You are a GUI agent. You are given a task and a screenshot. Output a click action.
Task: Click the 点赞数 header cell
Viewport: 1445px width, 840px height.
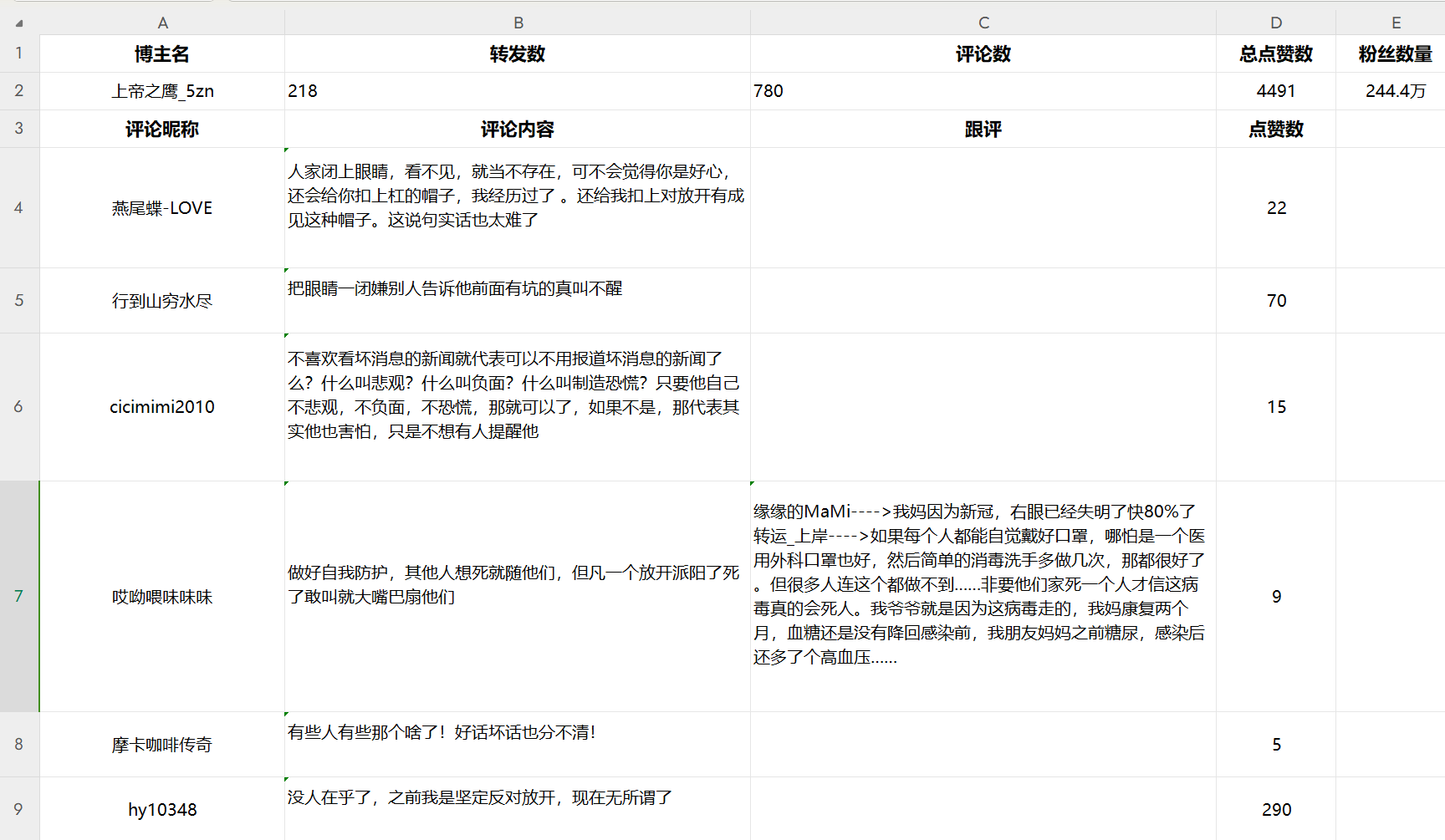point(1276,129)
